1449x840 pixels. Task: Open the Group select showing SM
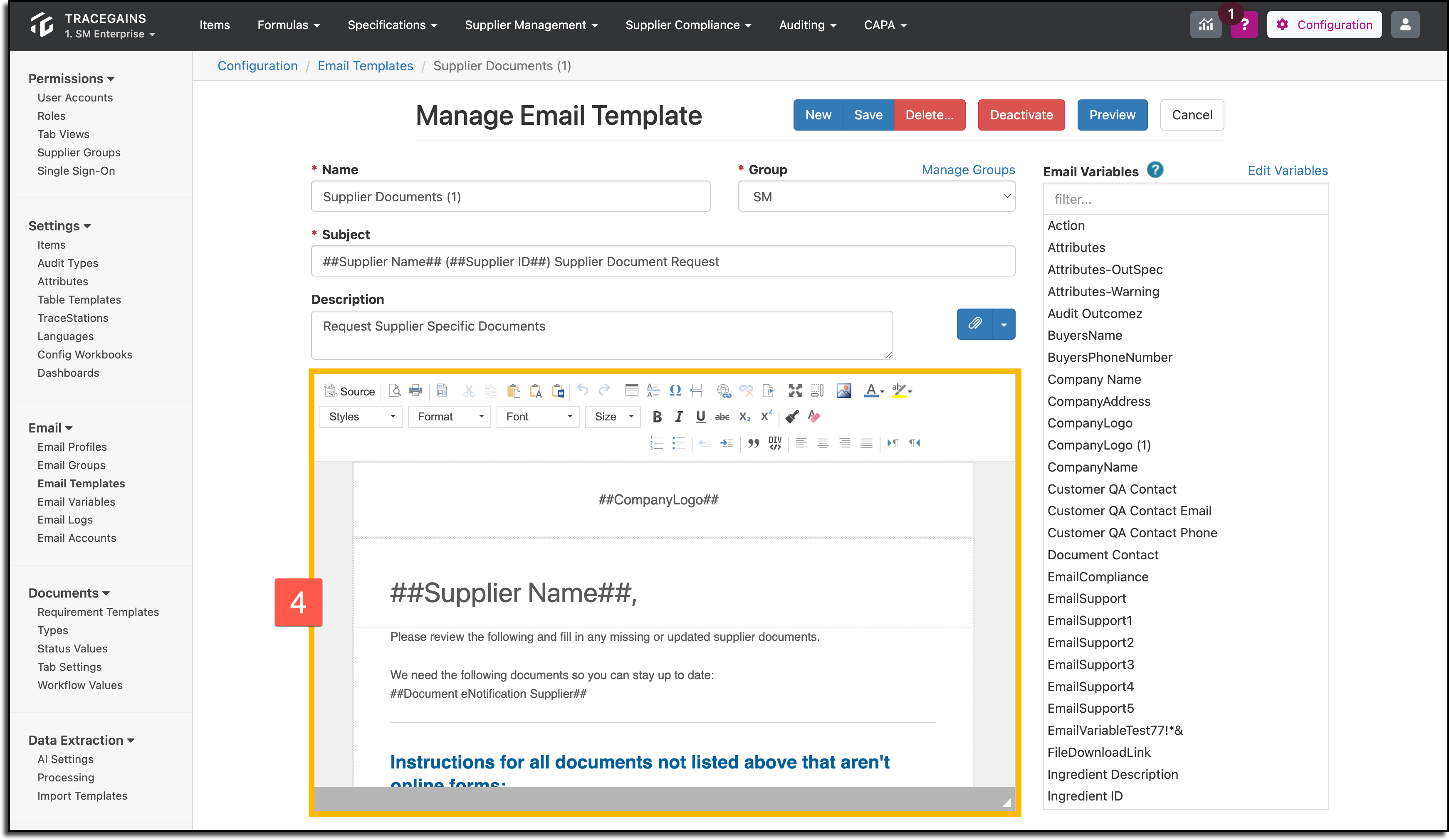click(x=876, y=197)
